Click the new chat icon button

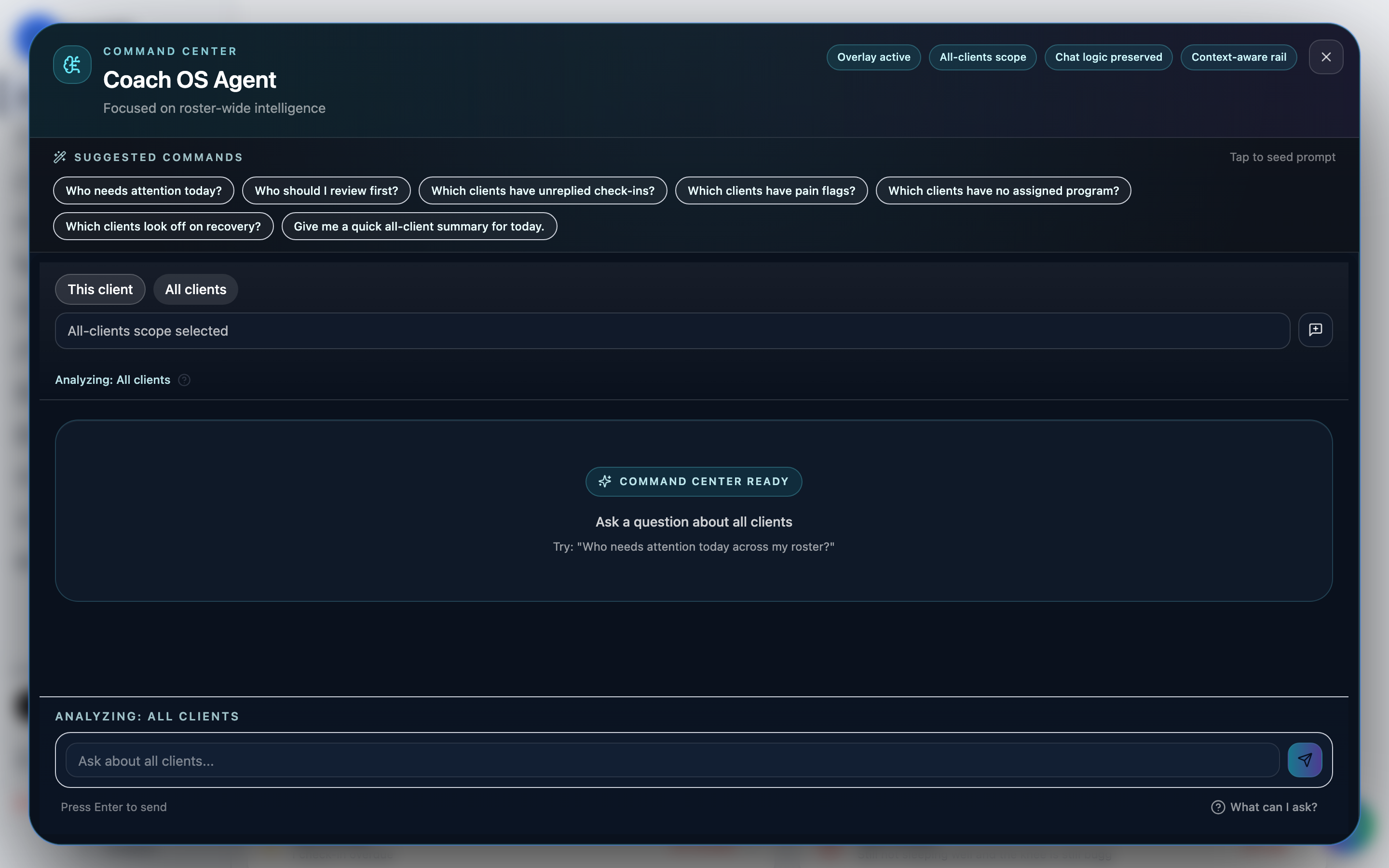point(1315,329)
